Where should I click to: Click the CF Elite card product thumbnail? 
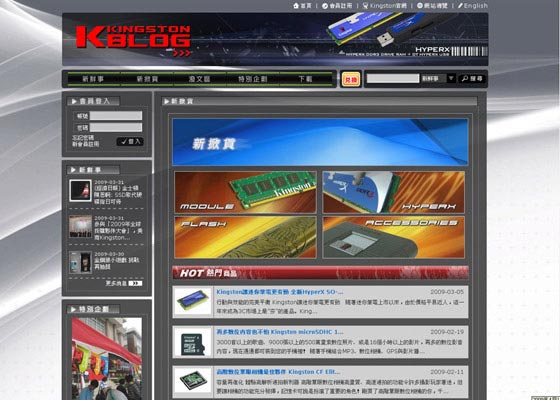coord(192,381)
